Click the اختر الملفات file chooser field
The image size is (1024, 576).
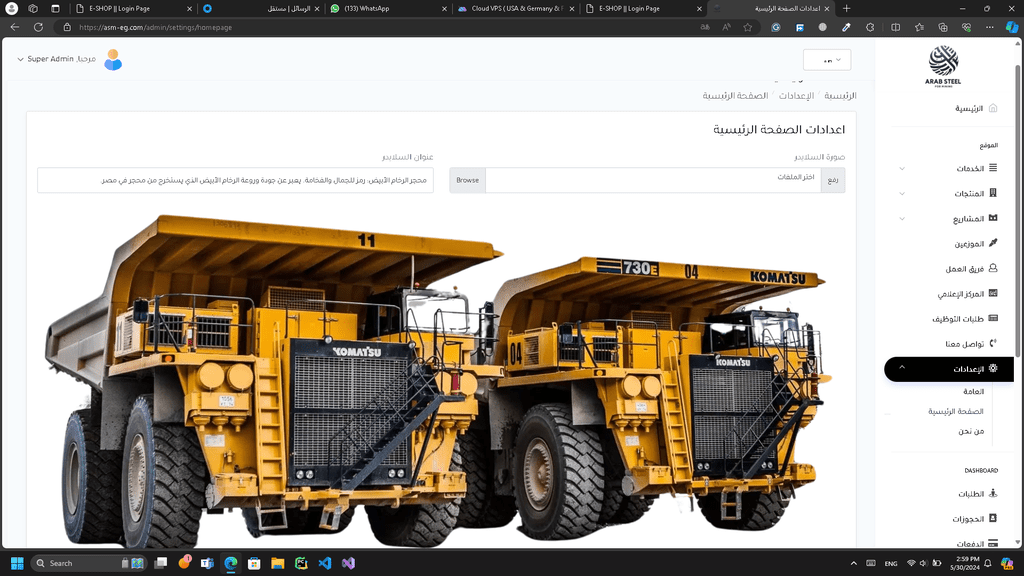click(x=653, y=180)
